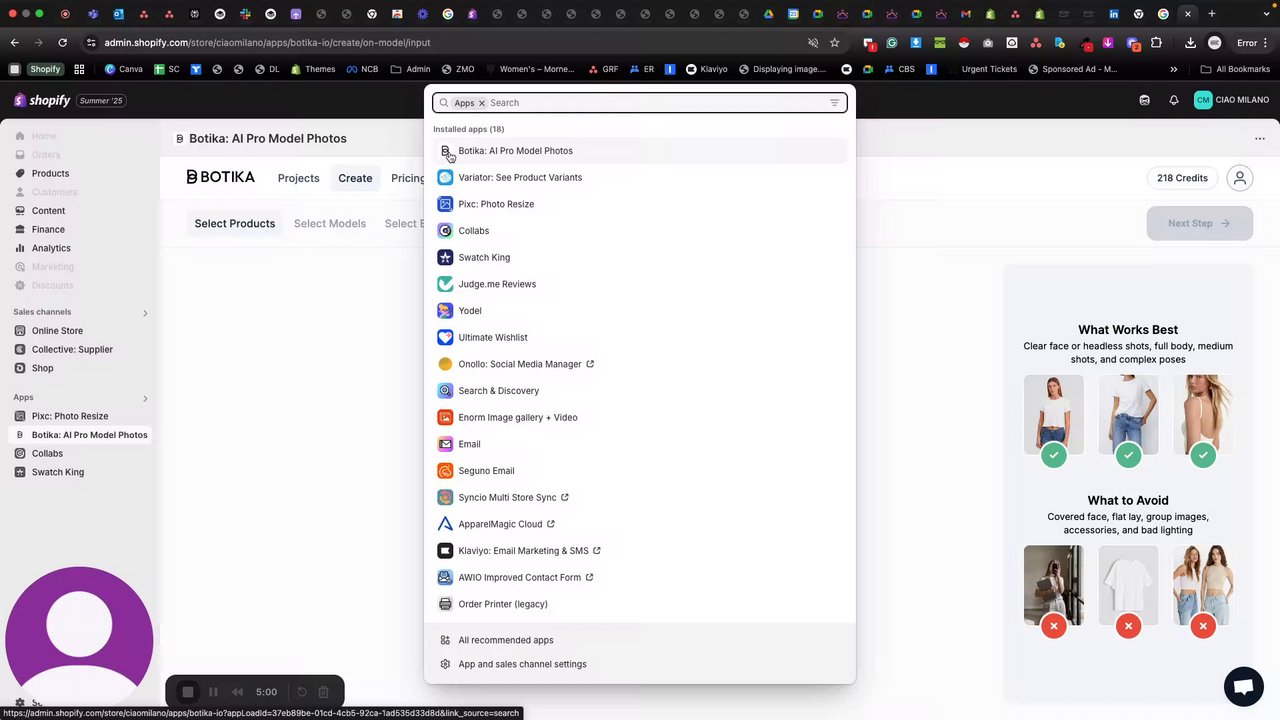Click the ApparelMagic Cloud icon
Viewport: 1280px width, 720px height.
(445, 524)
